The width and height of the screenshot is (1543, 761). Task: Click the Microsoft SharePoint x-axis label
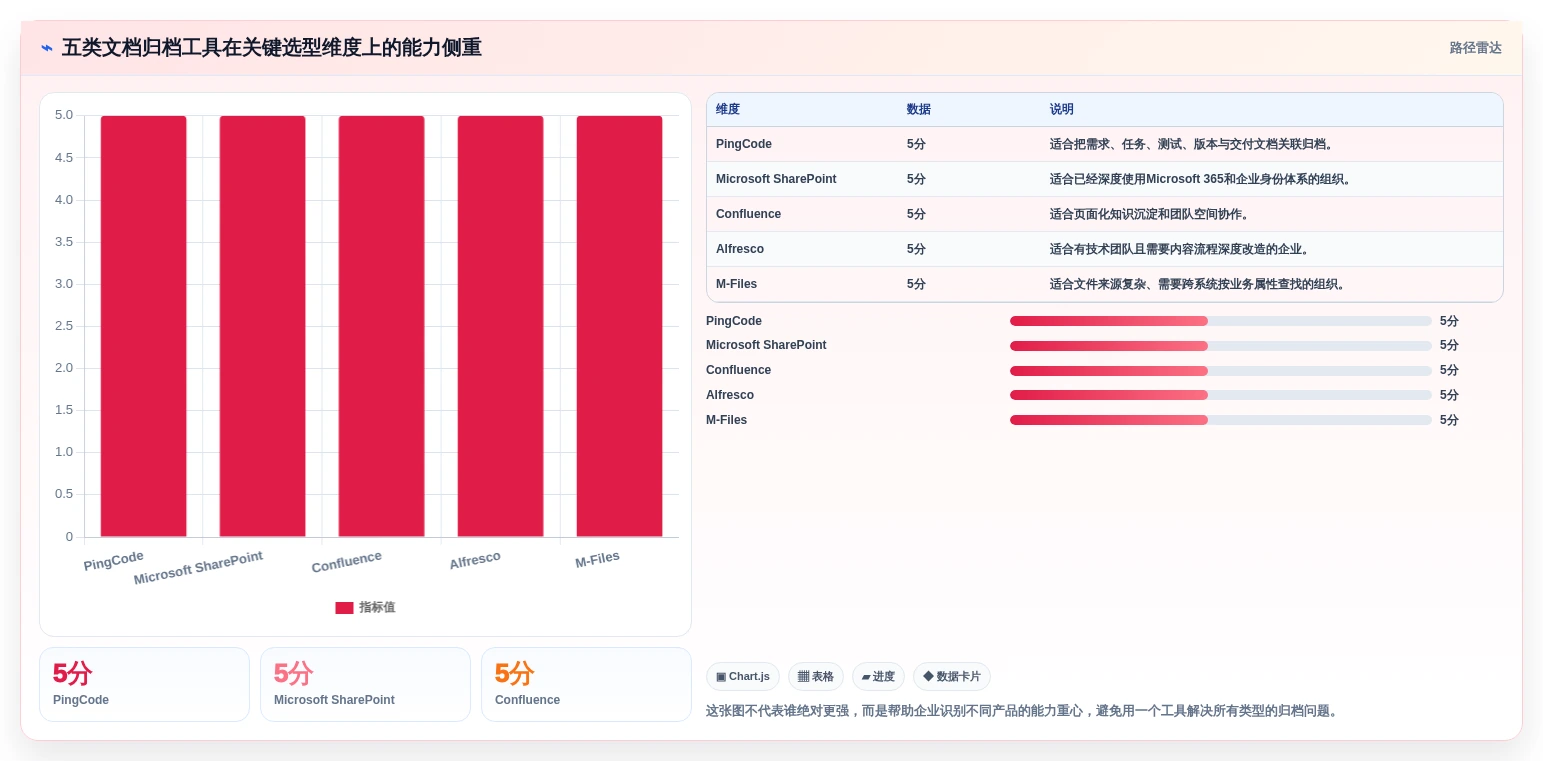[198, 568]
